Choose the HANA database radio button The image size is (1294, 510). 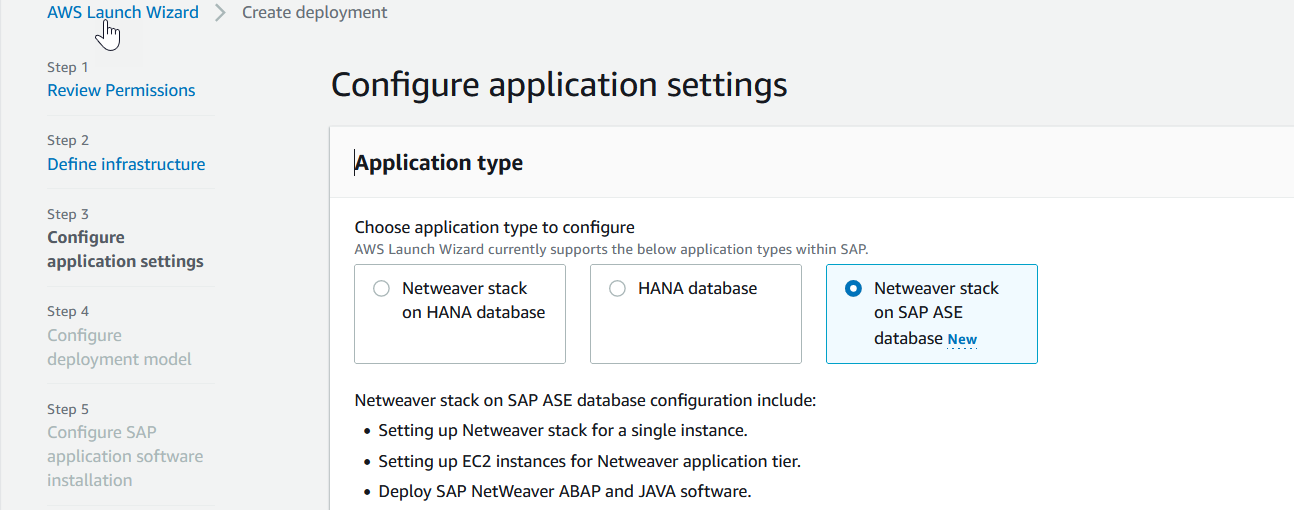pyautogui.click(x=617, y=289)
